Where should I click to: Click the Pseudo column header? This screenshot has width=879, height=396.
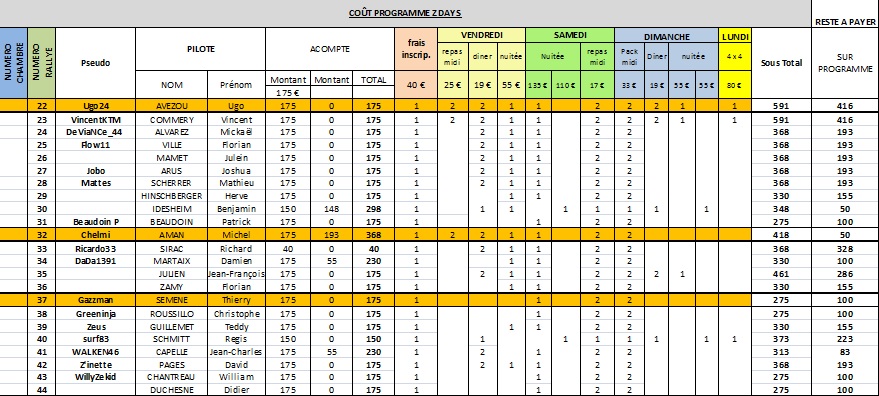(x=96, y=63)
